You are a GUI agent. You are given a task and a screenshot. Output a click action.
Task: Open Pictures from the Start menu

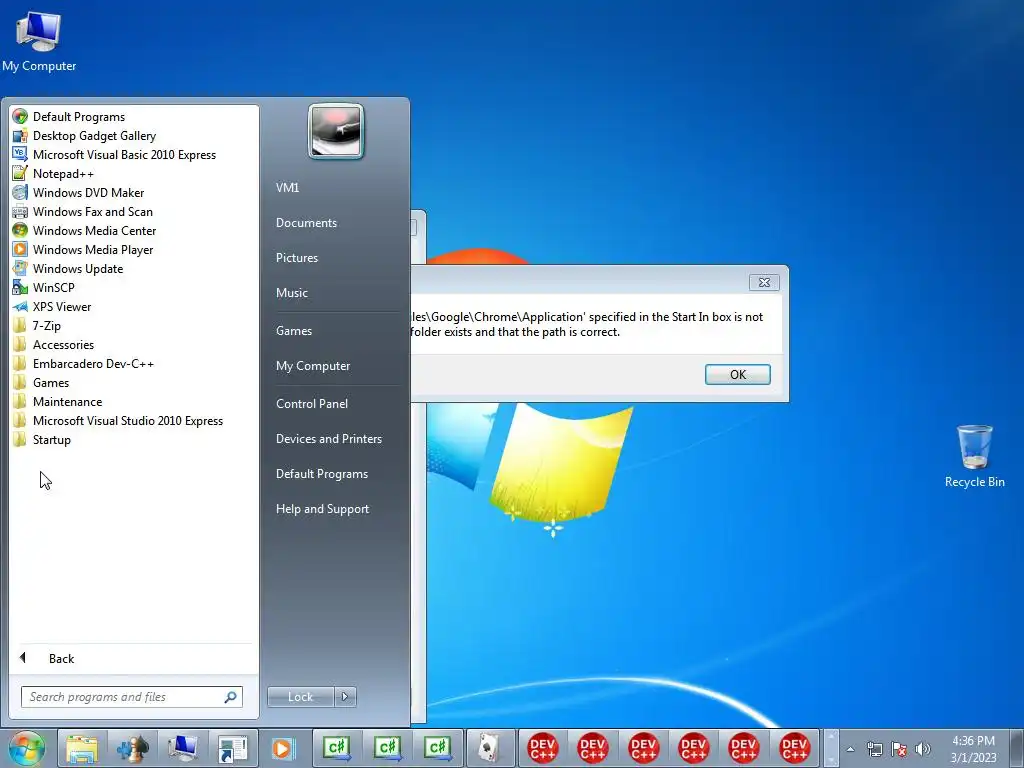(296, 258)
